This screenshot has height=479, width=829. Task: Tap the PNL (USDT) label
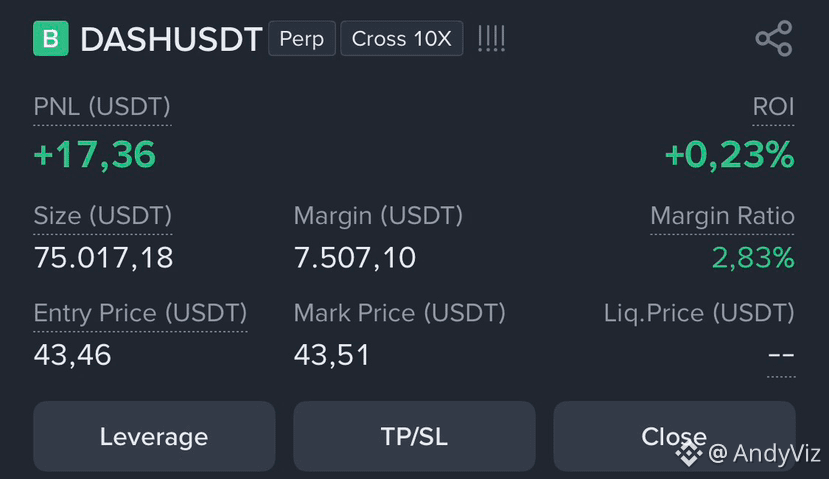point(102,107)
